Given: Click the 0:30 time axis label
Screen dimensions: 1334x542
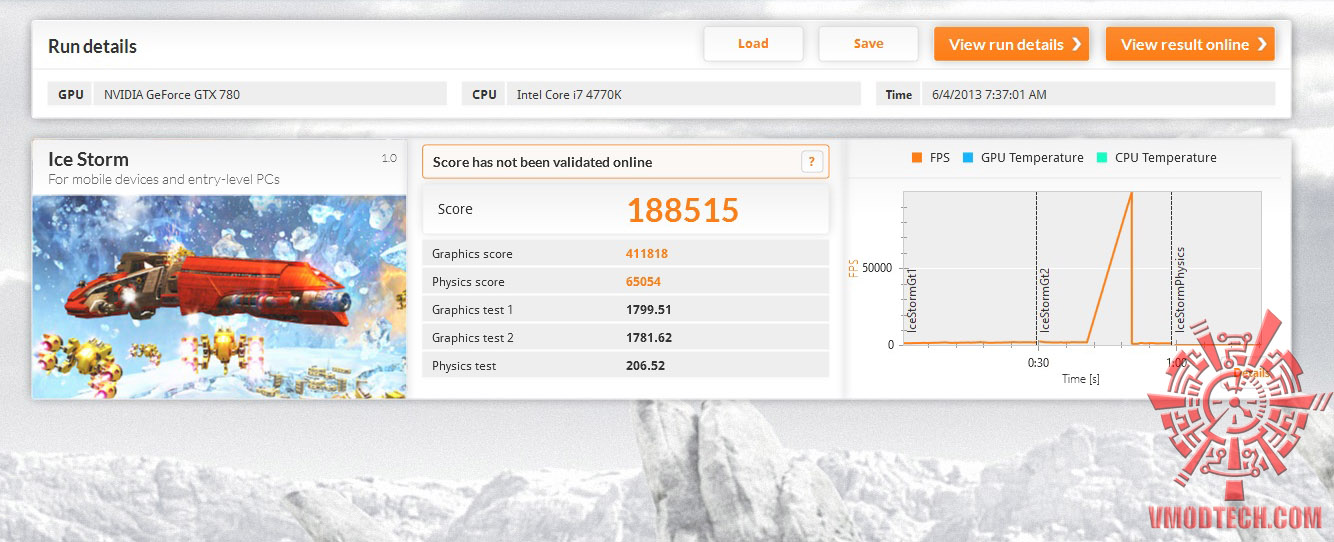Looking at the screenshot, I should 1038,363.
